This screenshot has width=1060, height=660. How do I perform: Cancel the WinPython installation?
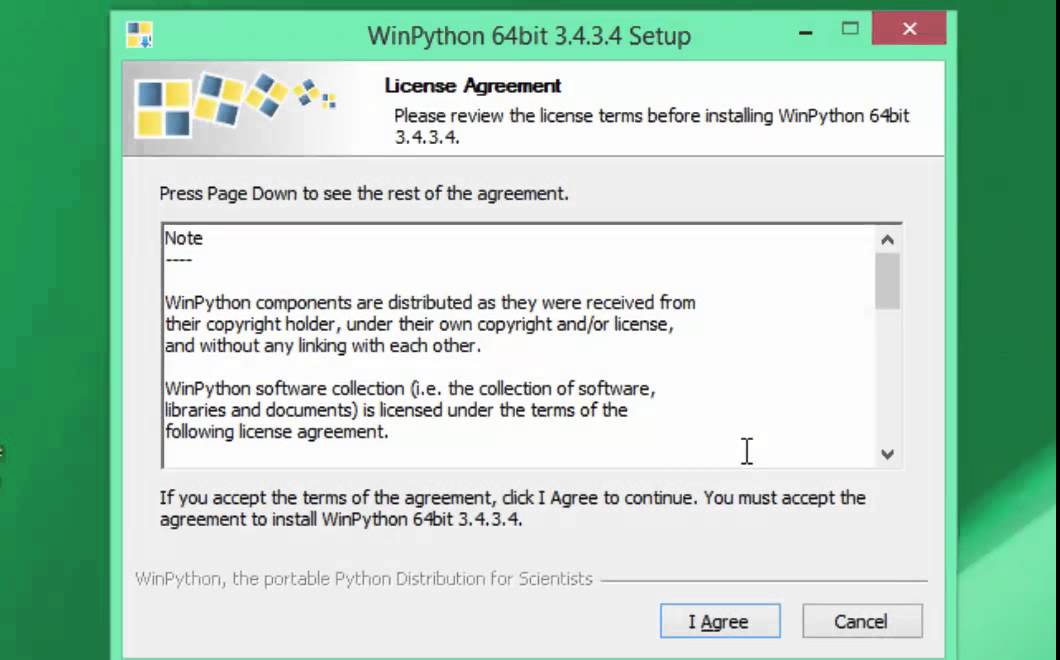pos(861,621)
